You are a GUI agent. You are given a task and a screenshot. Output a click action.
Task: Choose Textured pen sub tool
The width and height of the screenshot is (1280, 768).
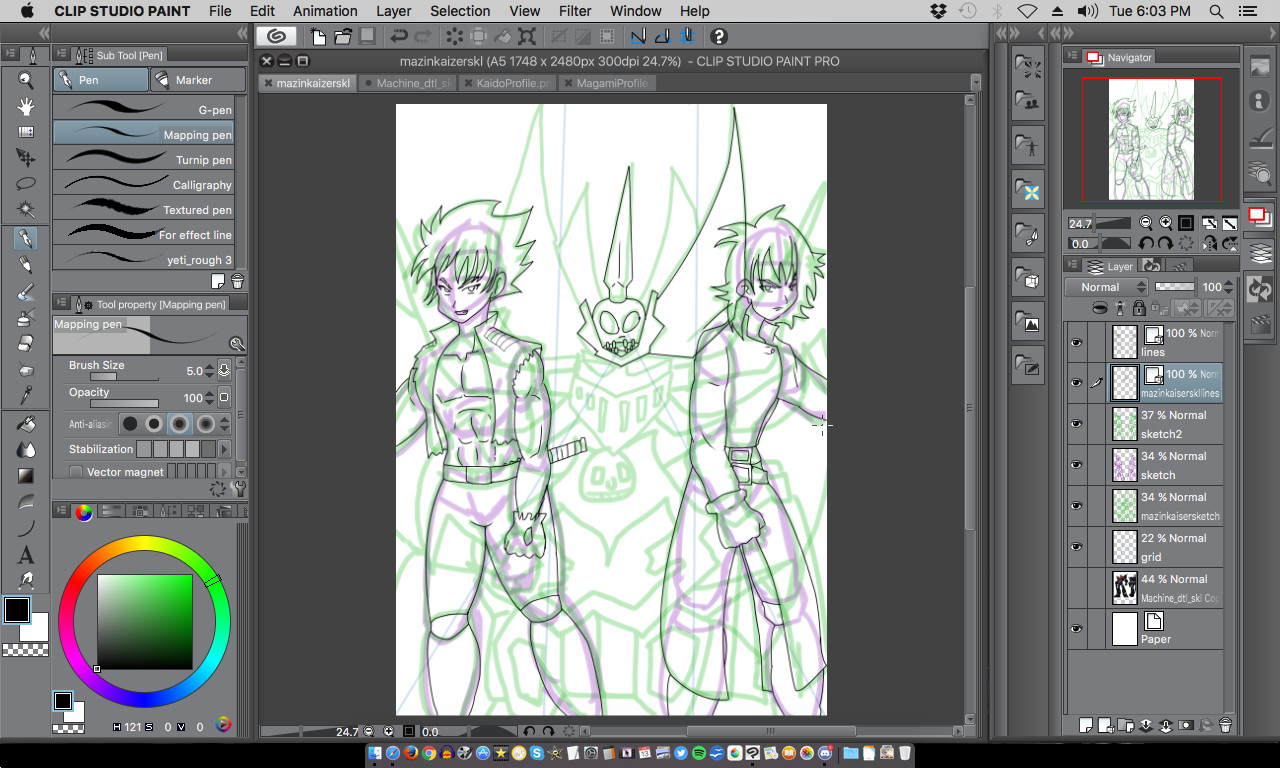click(143, 209)
